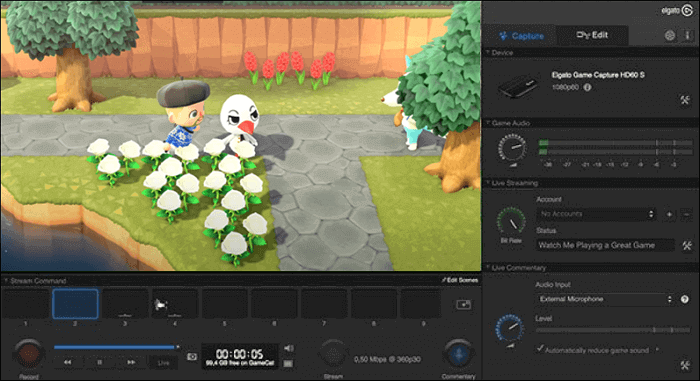
Task: Click the commentary Level meter
Action: (x=613, y=330)
